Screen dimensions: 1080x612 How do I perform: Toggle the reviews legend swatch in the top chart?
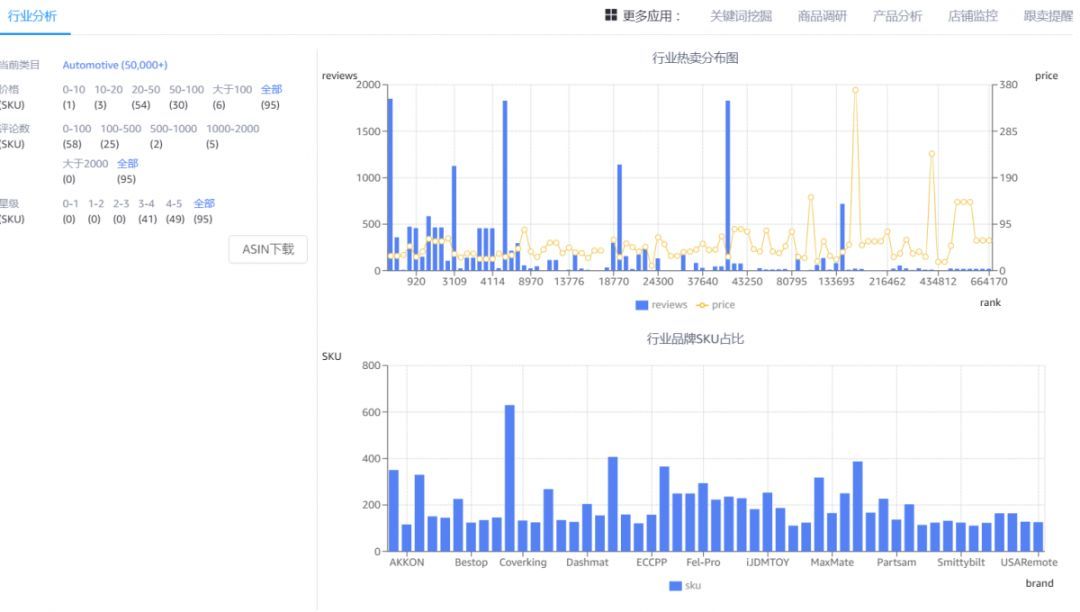point(641,305)
